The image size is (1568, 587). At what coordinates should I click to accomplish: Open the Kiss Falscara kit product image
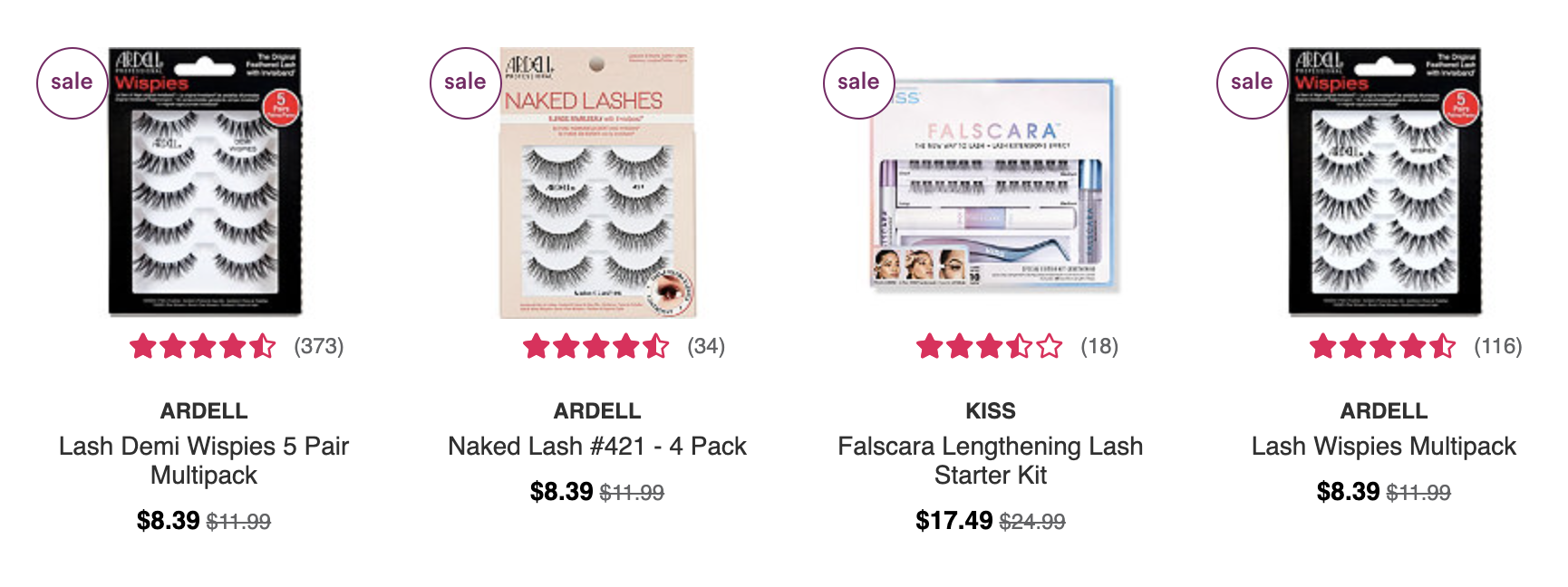992,185
